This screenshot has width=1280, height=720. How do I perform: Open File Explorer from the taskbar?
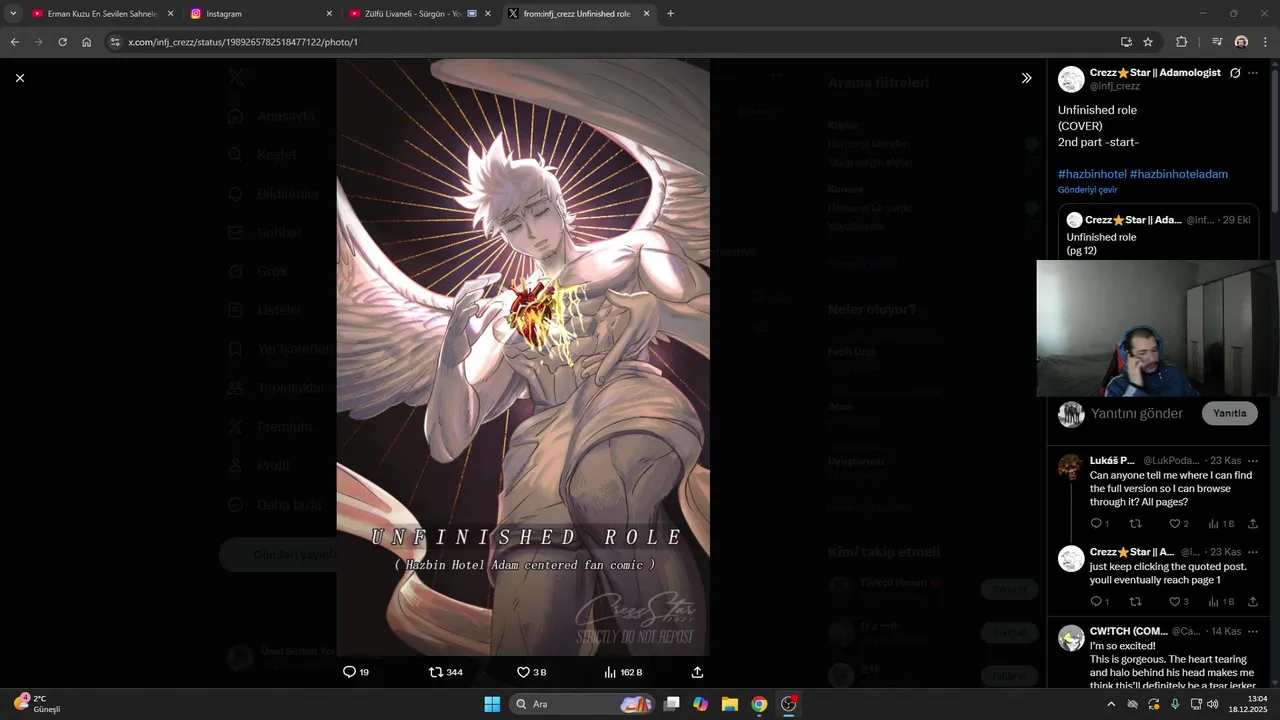[730, 704]
